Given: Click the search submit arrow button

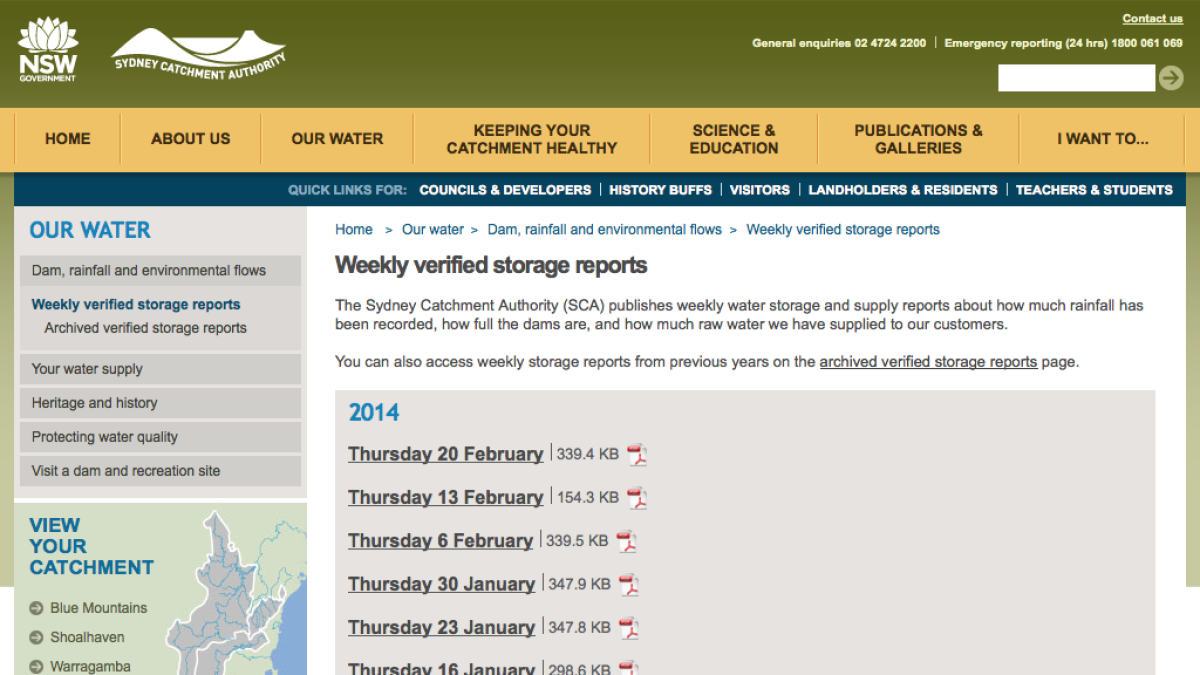Looking at the screenshot, I should (x=1171, y=77).
